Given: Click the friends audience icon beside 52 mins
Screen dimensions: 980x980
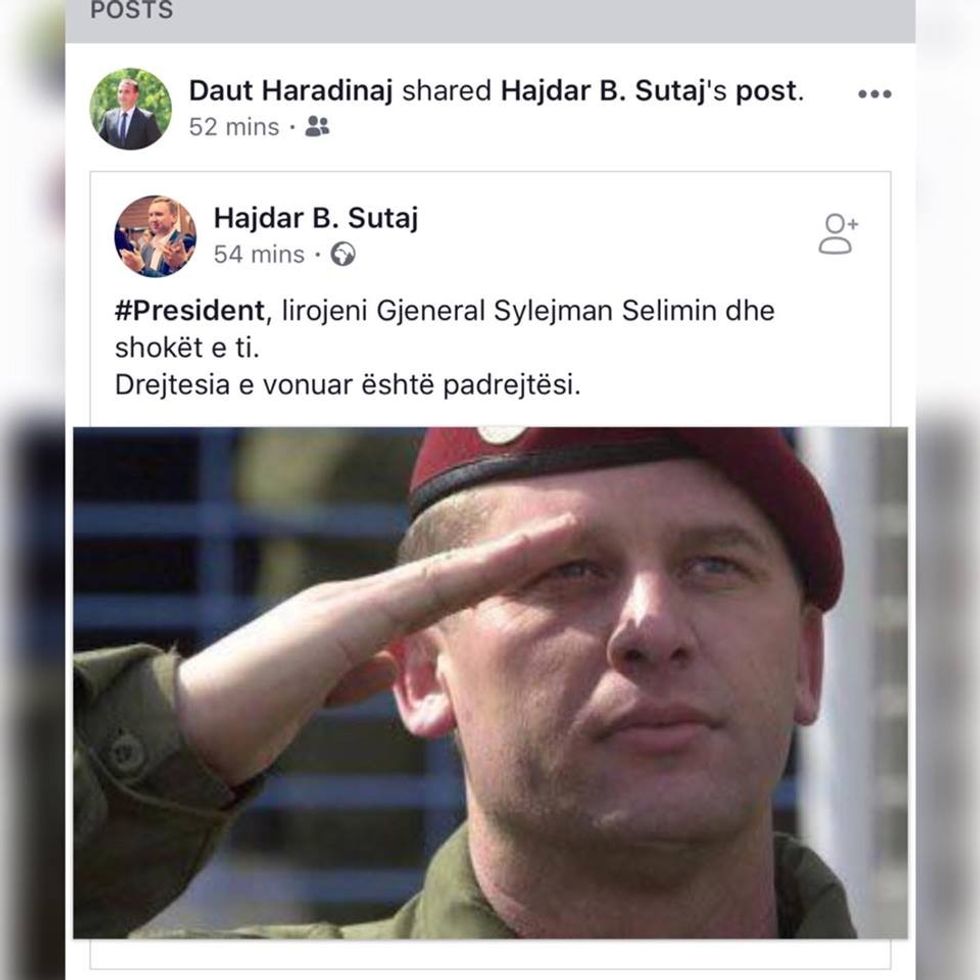Looking at the screenshot, I should coord(317,127).
